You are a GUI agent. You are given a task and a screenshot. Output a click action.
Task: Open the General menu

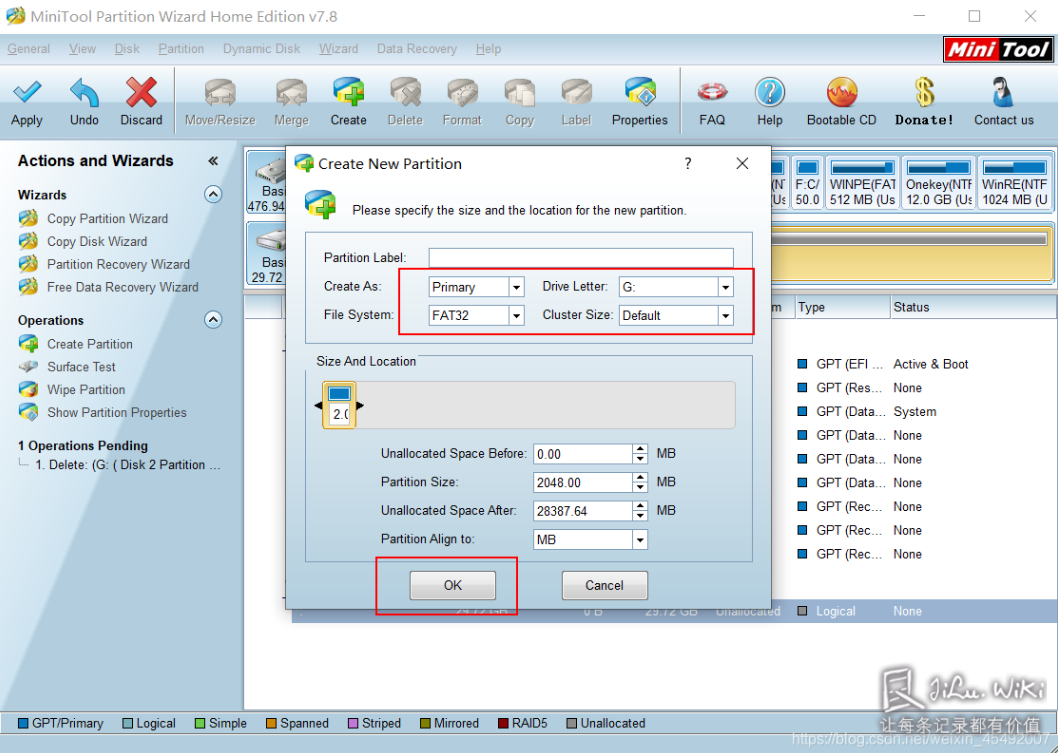coord(28,49)
